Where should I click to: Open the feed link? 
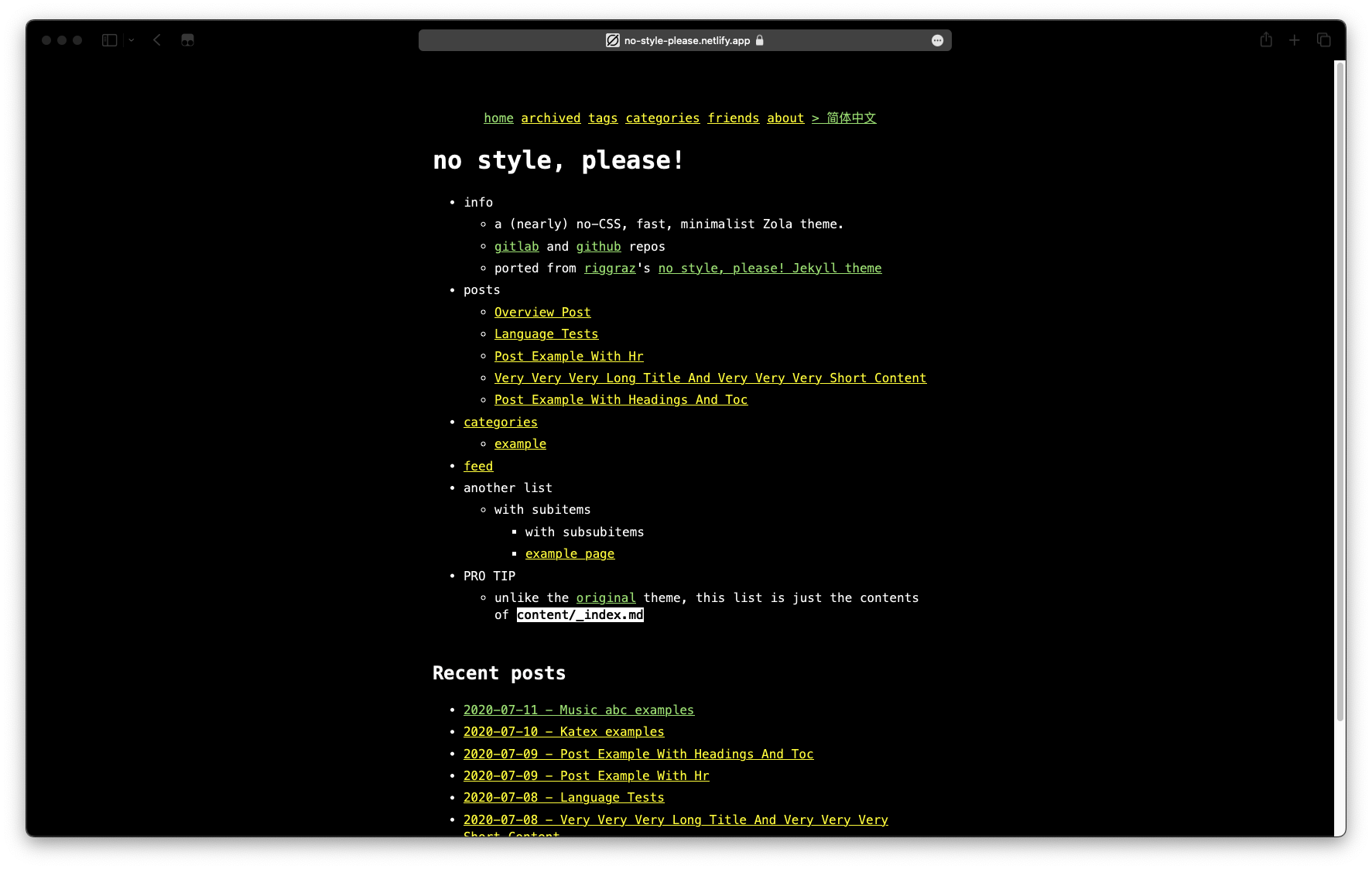pyautogui.click(x=478, y=466)
